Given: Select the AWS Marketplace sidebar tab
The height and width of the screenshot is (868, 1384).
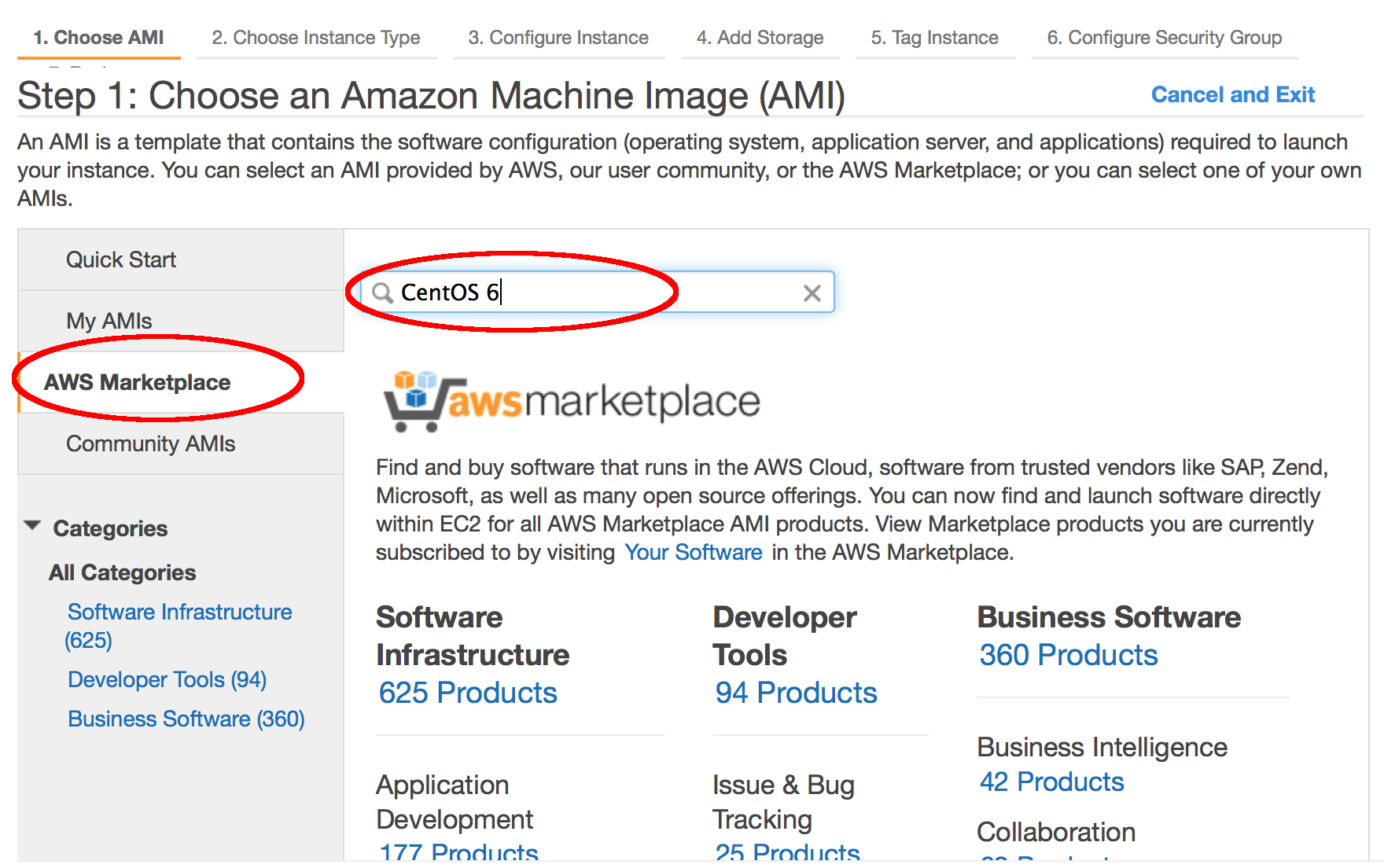Looking at the screenshot, I should 181,383.
